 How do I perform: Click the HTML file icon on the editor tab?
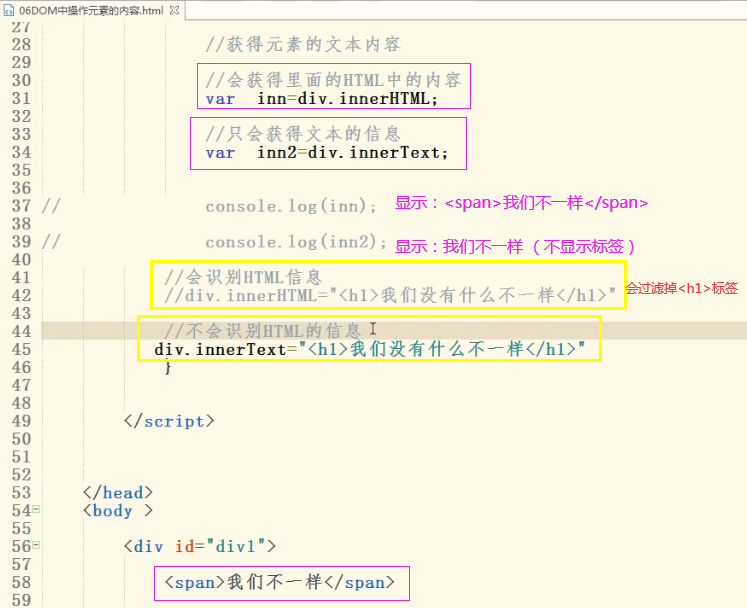[x=9, y=10]
